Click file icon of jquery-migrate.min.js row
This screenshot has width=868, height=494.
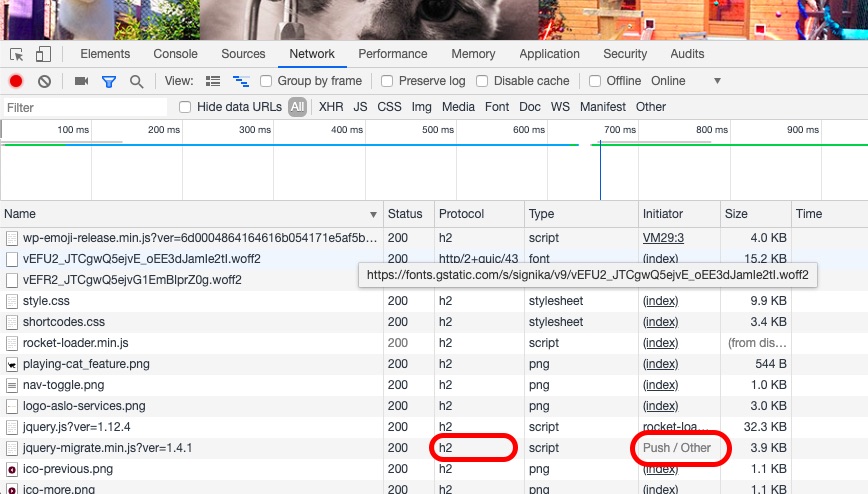coord(12,449)
